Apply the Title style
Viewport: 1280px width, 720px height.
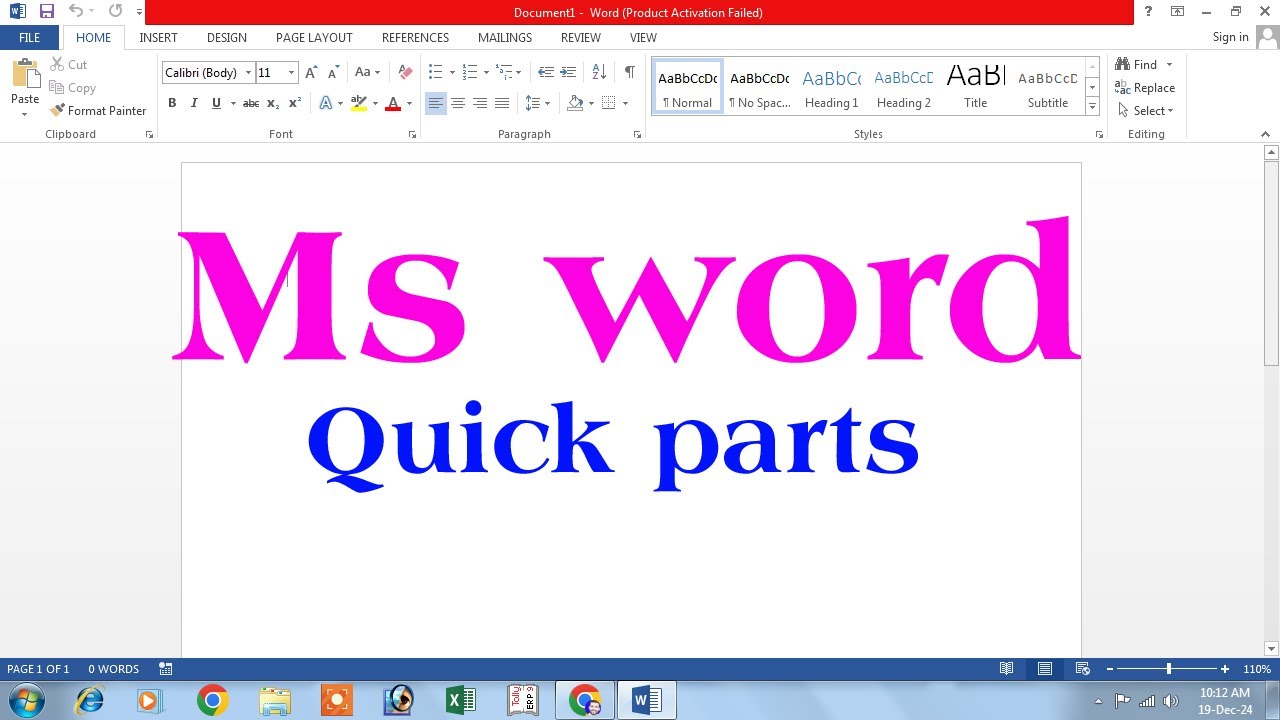[x=976, y=87]
